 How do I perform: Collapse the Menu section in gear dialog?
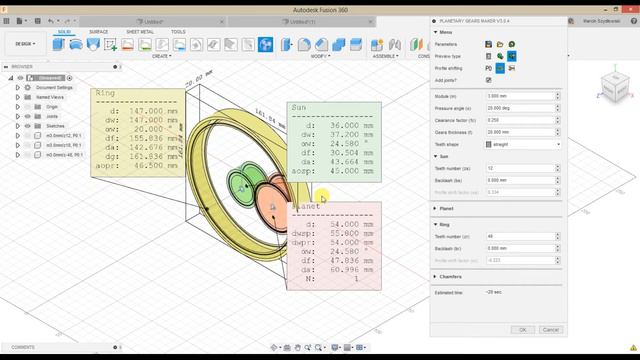435,32
